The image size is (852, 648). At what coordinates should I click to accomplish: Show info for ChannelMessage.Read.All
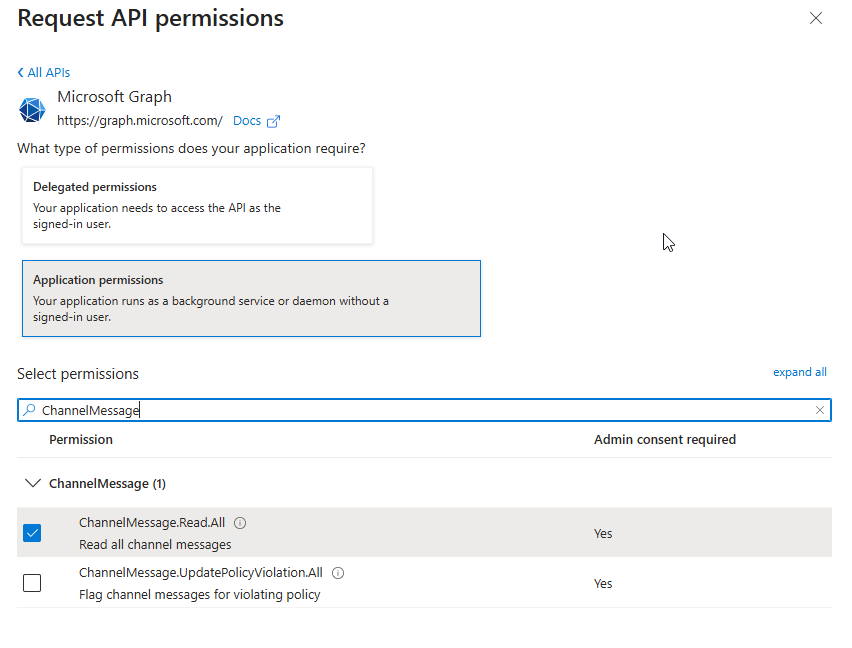coord(240,523)
